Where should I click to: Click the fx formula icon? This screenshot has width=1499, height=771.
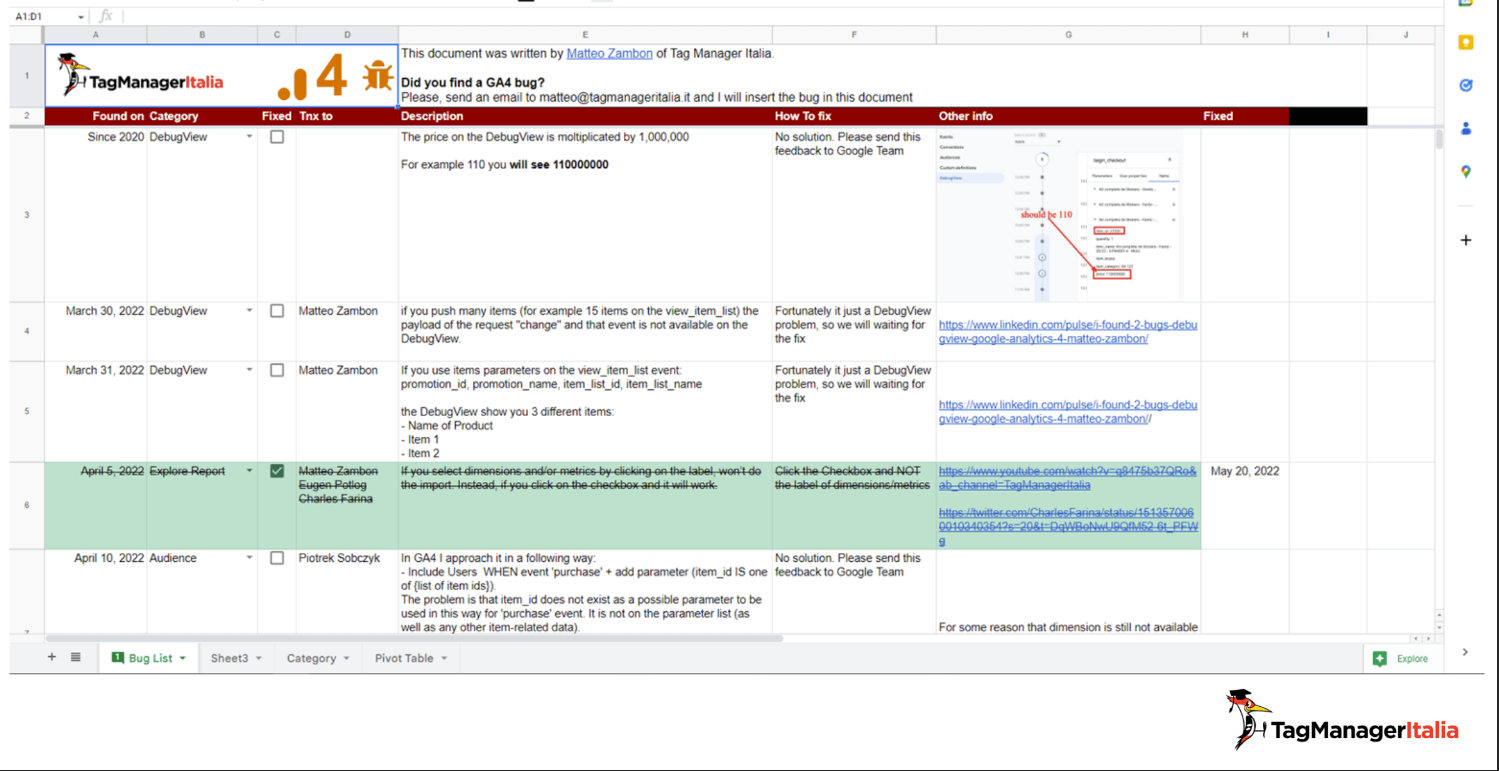105,16
